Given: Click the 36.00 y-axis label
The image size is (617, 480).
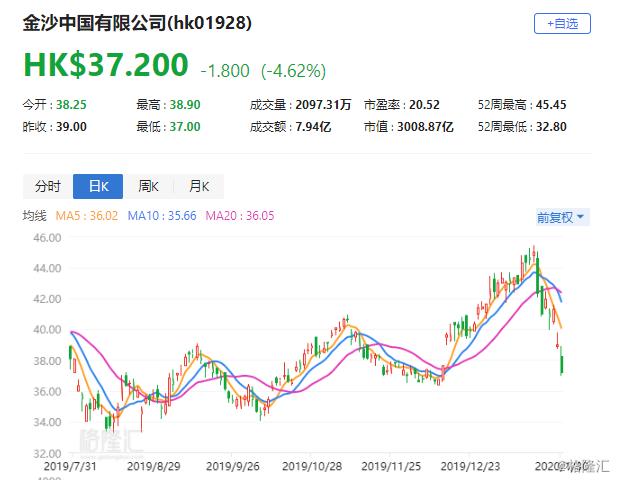Looking at the screenshot, I should (47, 391).
